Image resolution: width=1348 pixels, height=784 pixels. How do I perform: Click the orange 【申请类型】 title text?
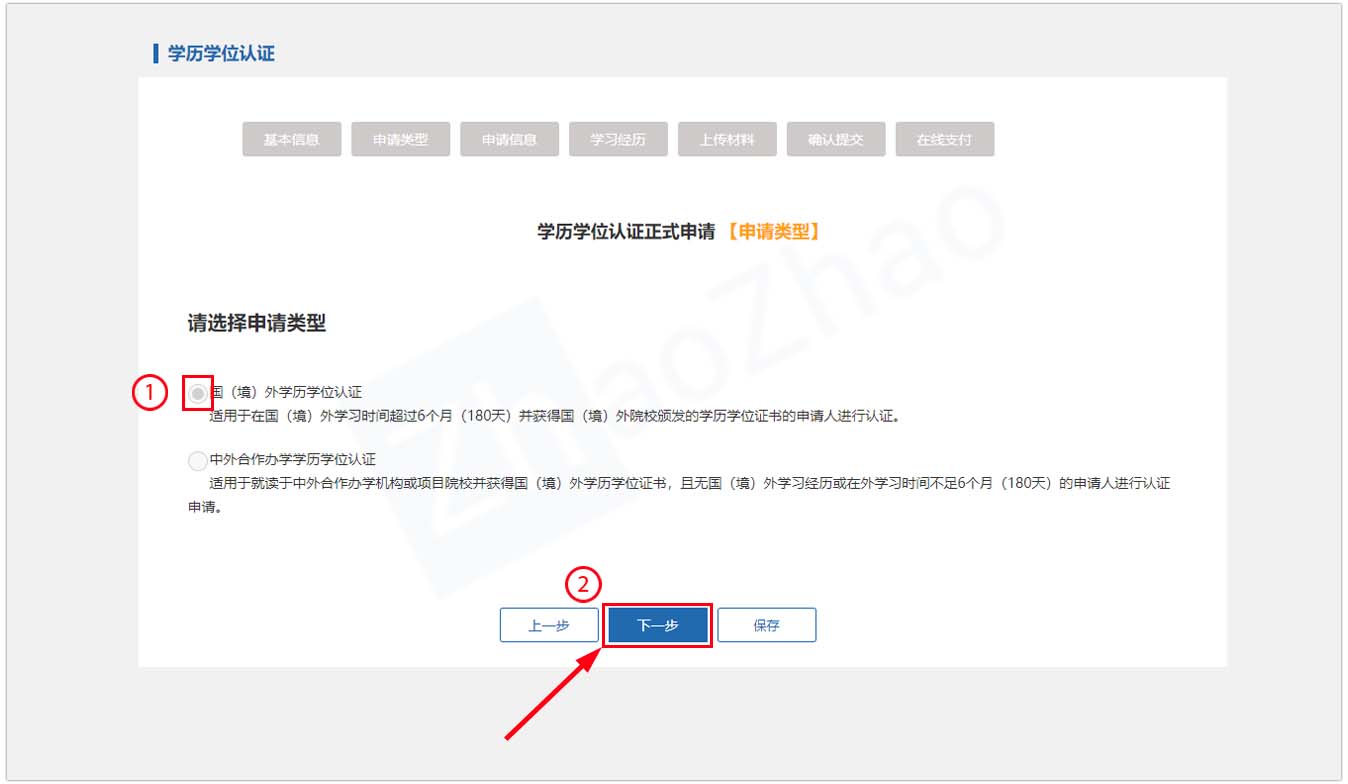click(x=773, y=231)
